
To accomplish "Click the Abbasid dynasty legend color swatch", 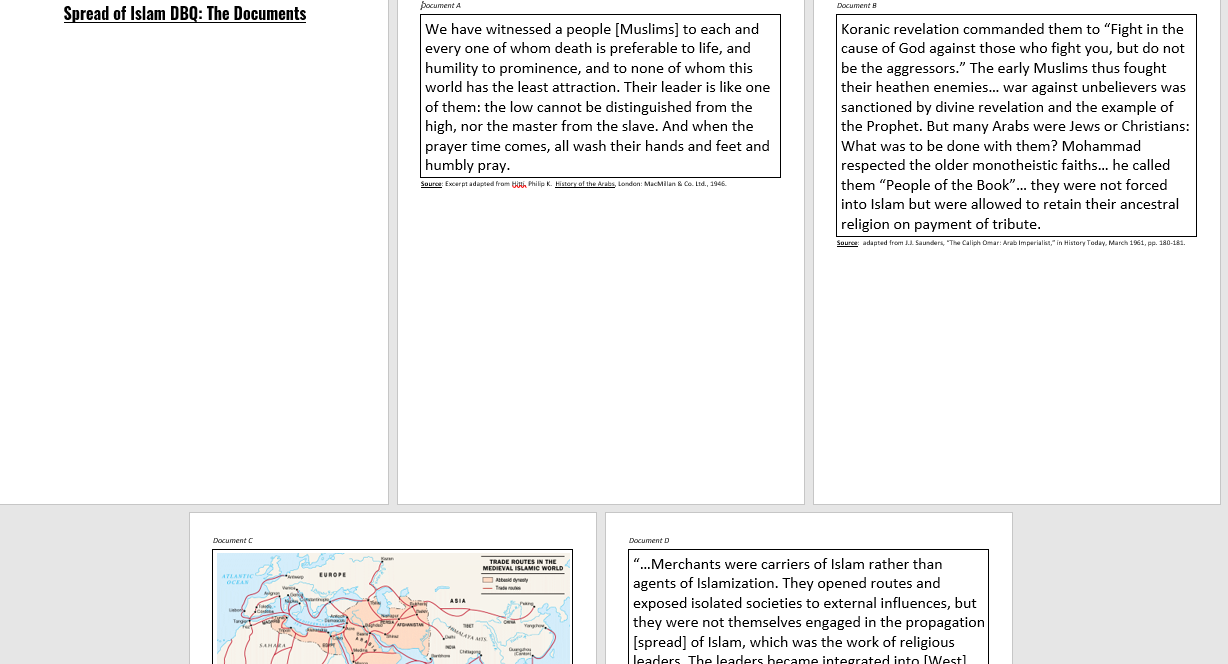I will [x=487, y=580].
